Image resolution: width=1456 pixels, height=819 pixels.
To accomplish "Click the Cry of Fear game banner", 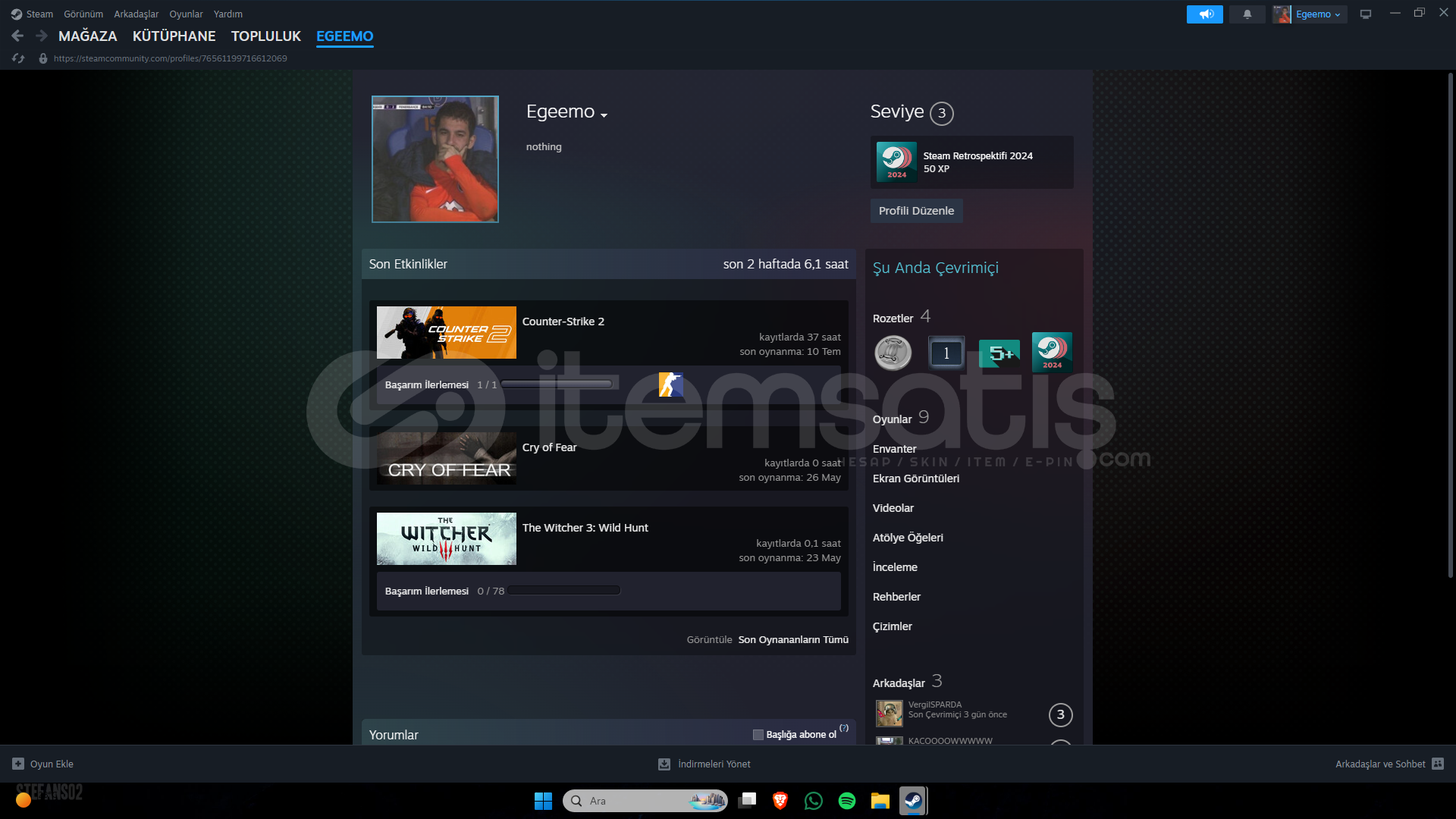I will [x=447, y=458].
